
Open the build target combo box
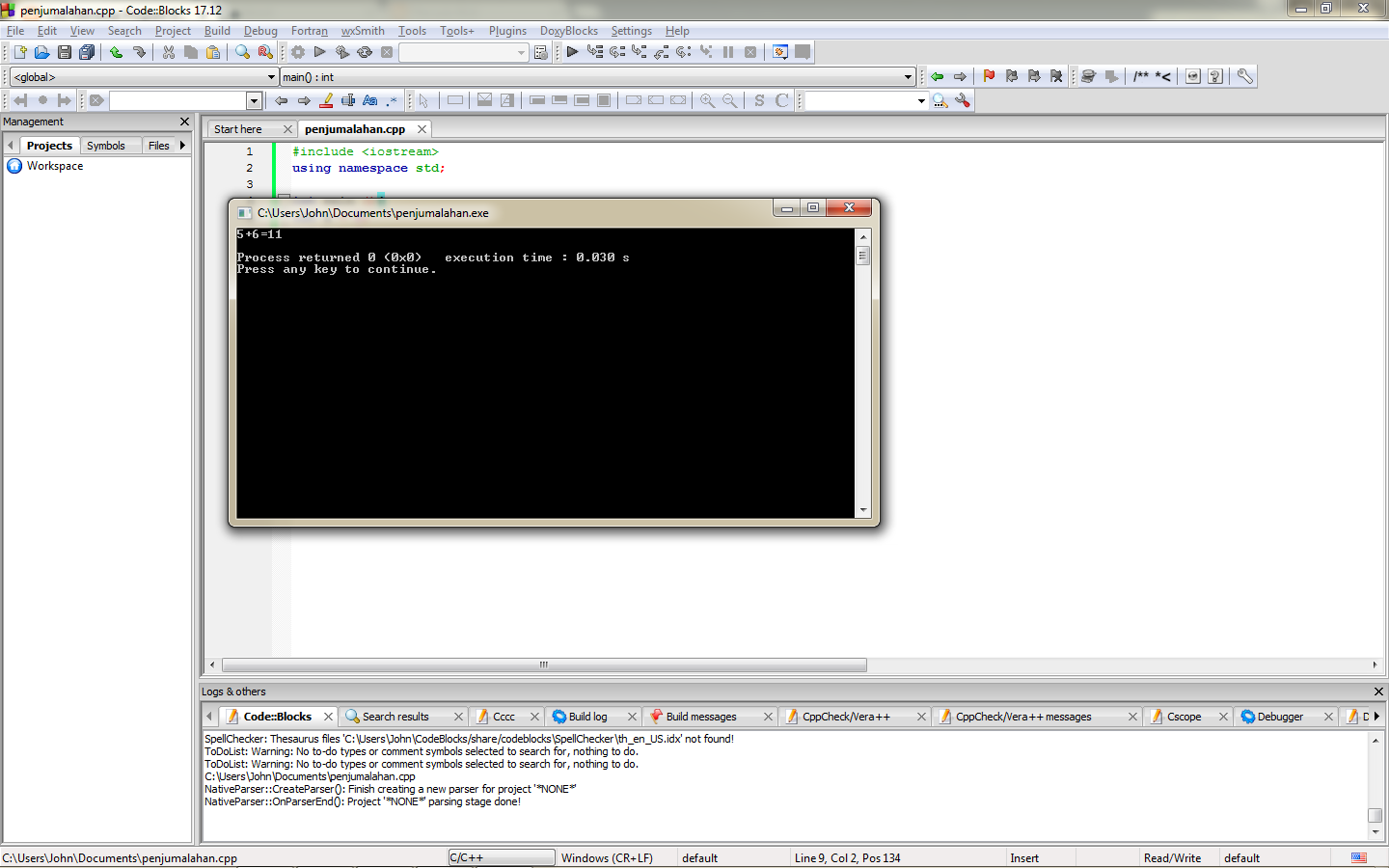coord(463,52)
